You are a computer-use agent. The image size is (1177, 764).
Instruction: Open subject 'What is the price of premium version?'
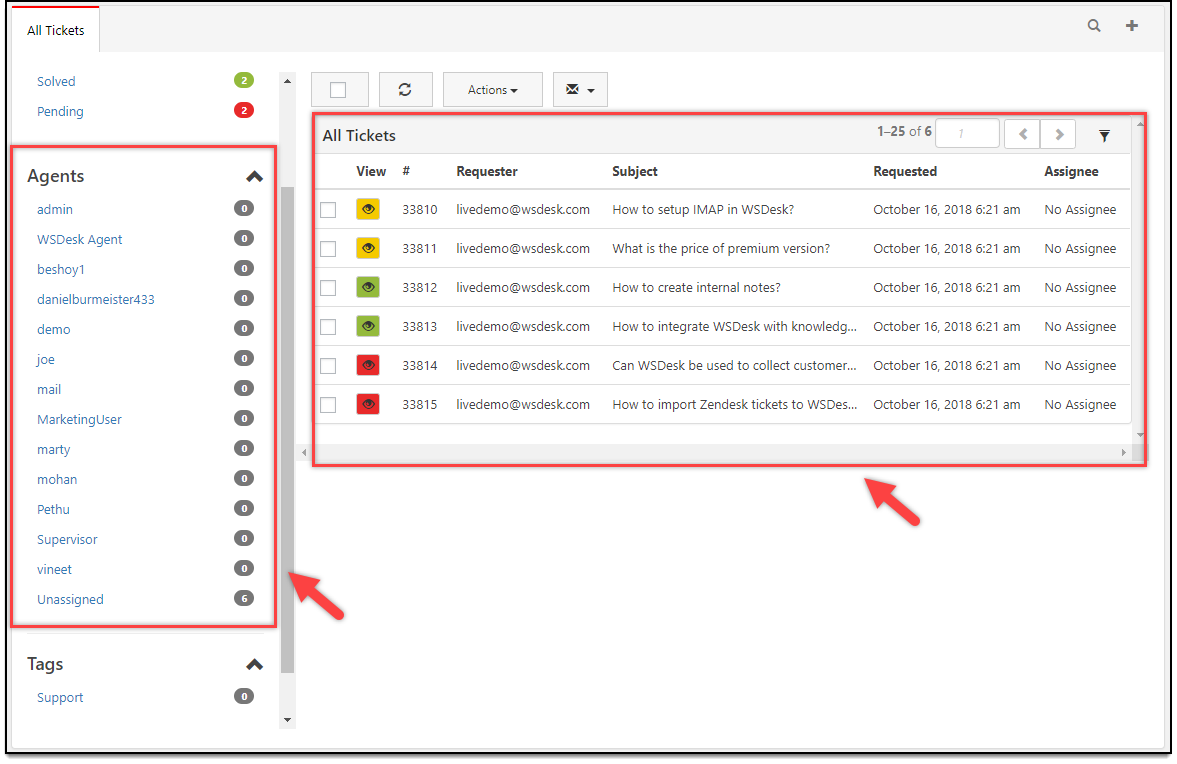(721, 248)
